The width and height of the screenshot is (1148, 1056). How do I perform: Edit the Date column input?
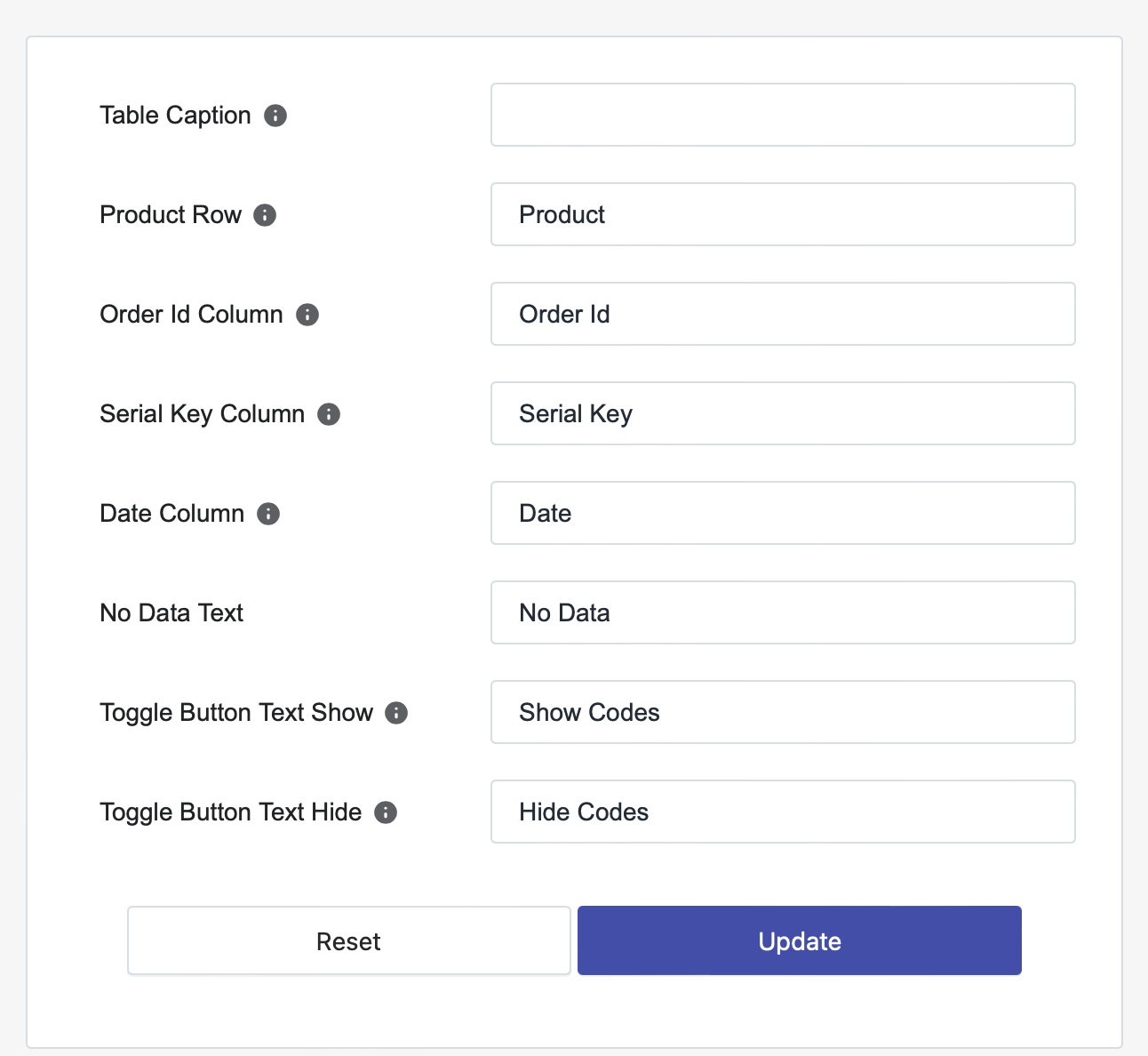(x=783, y=513)
